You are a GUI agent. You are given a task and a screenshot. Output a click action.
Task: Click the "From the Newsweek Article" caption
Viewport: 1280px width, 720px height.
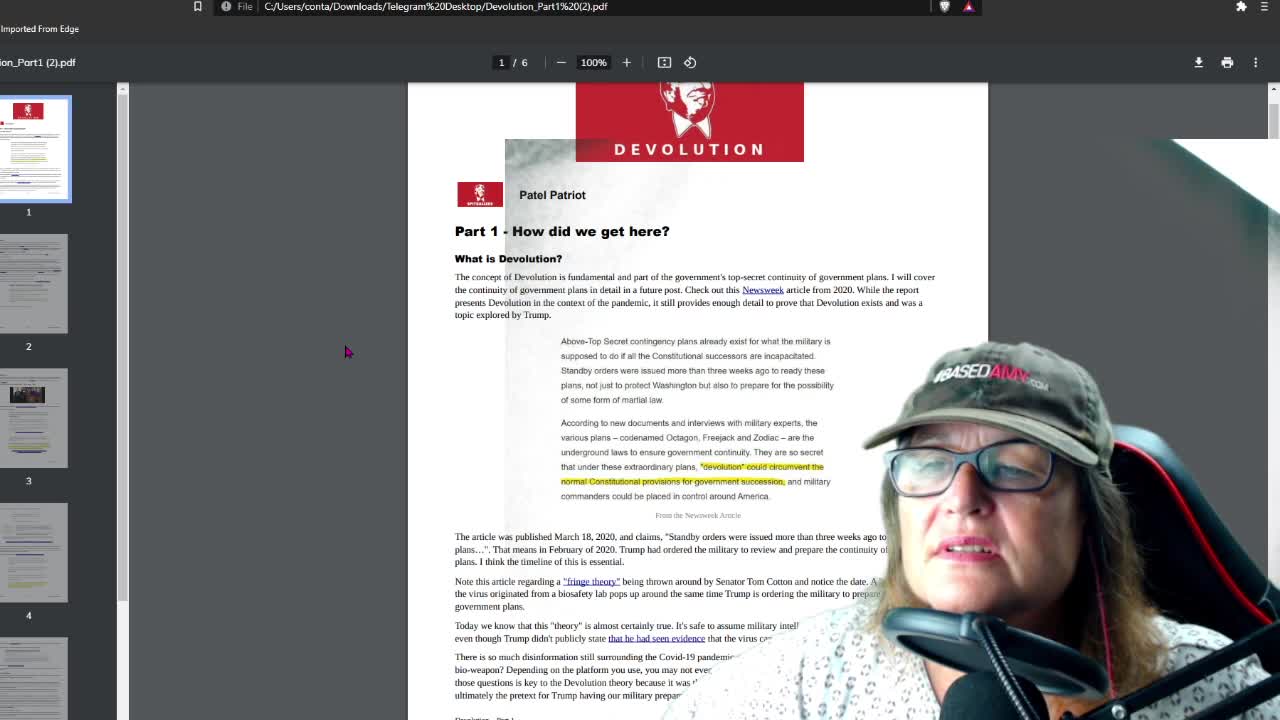[x=698, y=516]
